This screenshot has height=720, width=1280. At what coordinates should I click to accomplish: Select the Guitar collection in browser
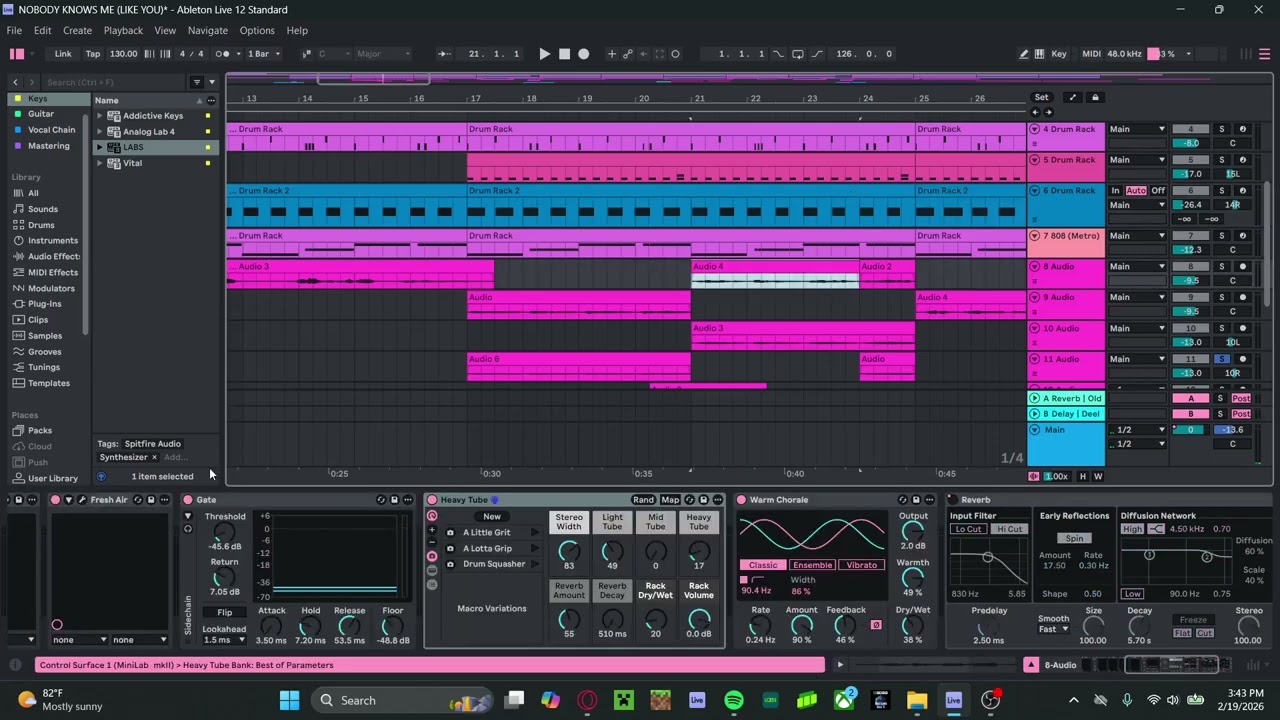pyautogui.click(x=41, y=114)
